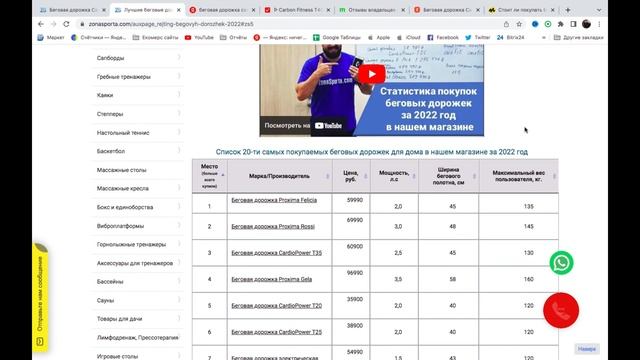The image size is (640, 360).
Task: Open the Беговая дорожка CardioPower T35 link
Action: 276,253
